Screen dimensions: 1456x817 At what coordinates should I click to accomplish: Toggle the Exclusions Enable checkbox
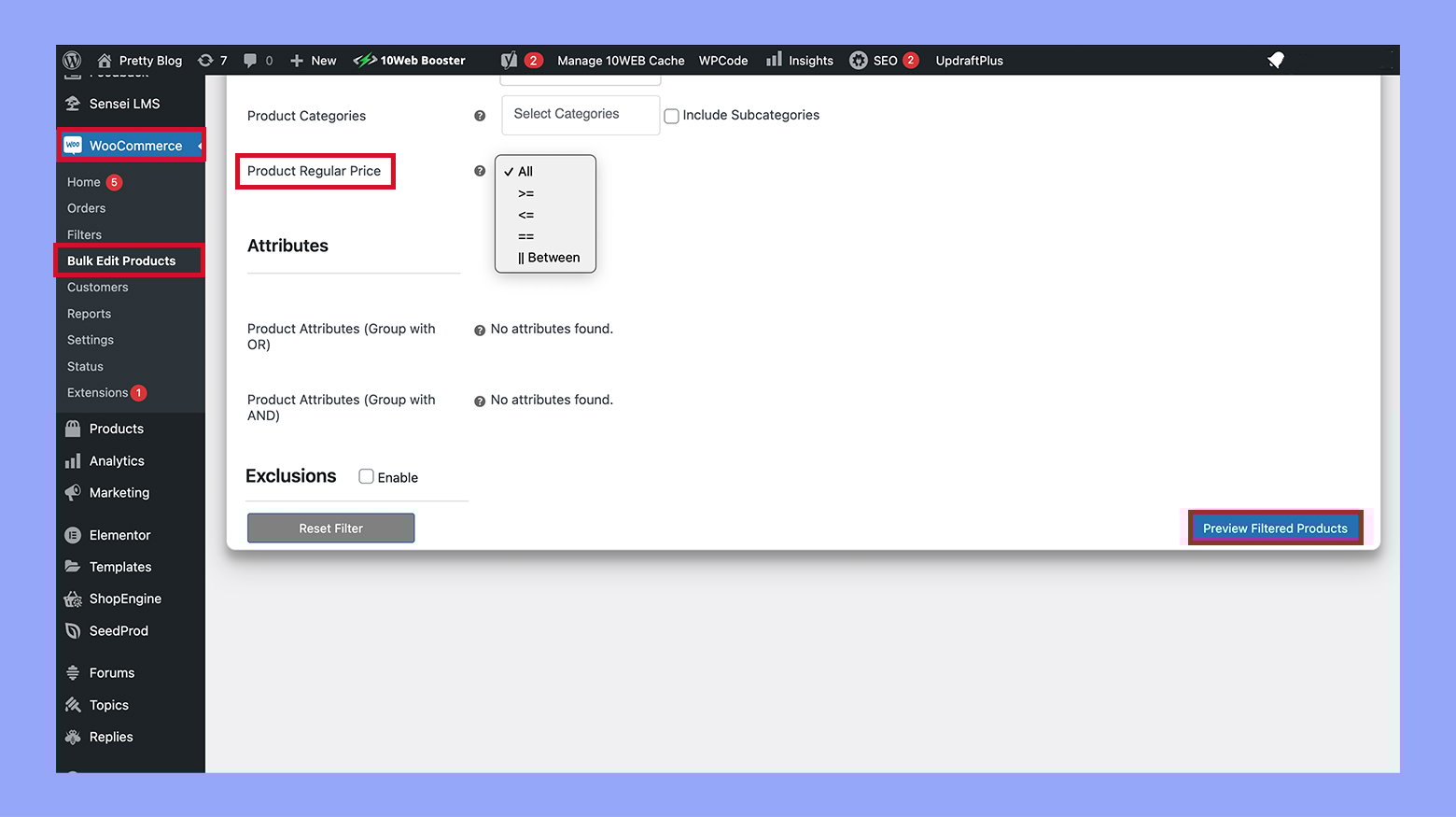366,476
